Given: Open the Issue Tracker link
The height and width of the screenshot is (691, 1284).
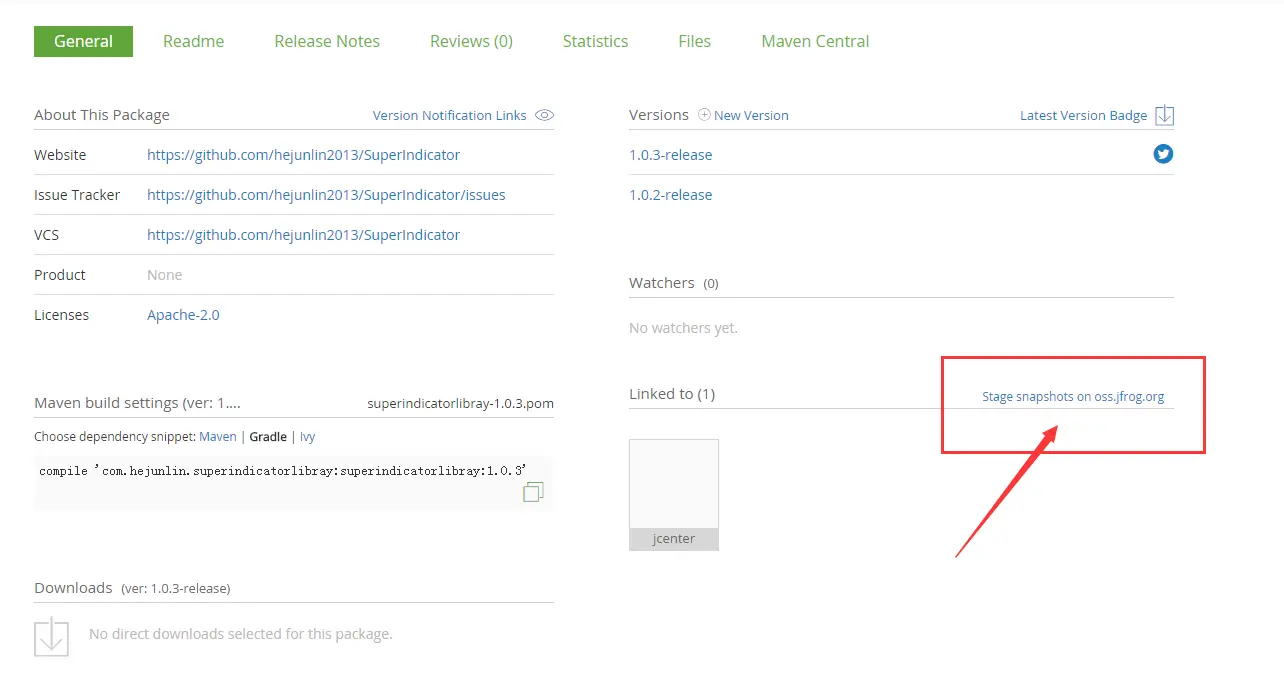Looking at the screenshot, I should 326,195.
